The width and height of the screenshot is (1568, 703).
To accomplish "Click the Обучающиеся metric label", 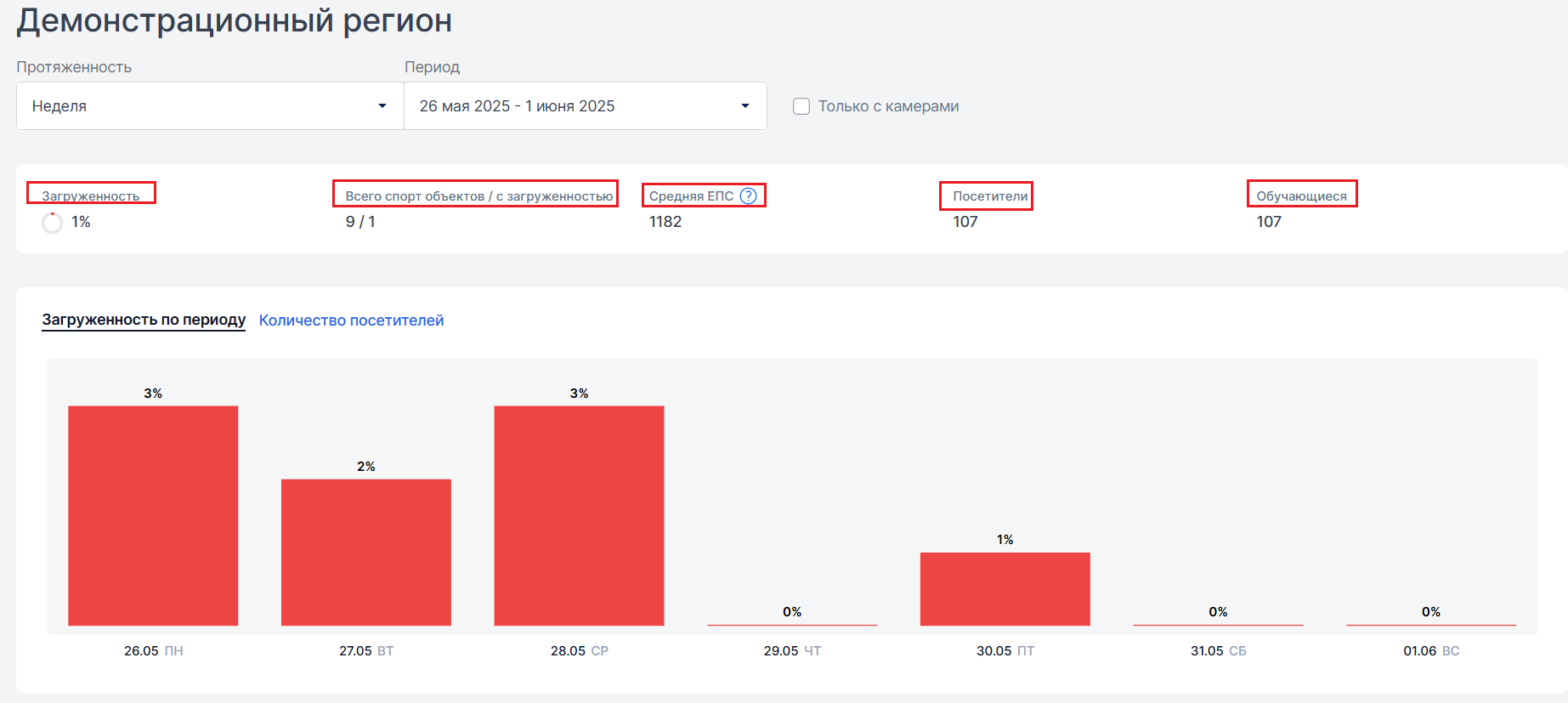I will 1301,196.
